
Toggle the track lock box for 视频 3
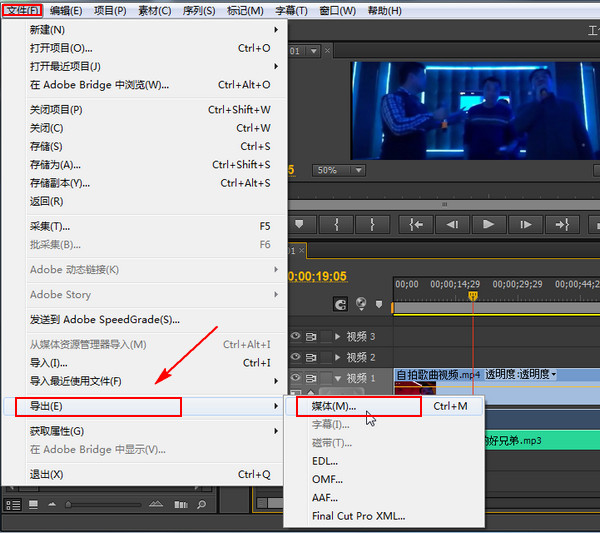326,337
